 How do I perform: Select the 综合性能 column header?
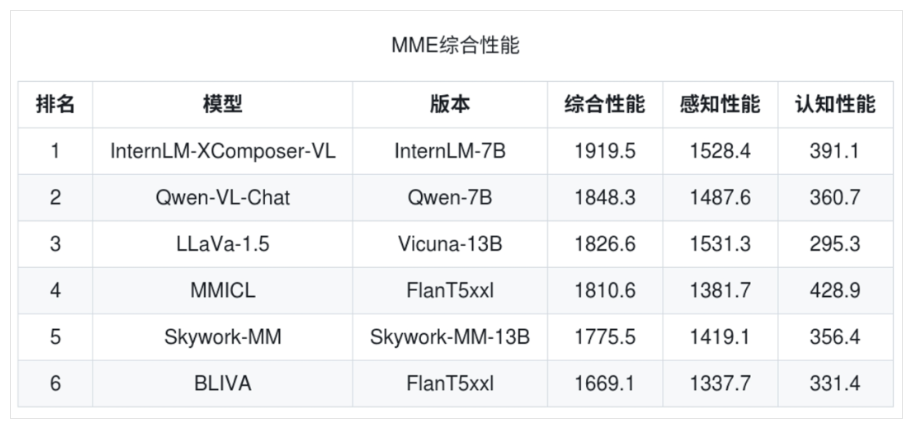[x=605, y=104]
